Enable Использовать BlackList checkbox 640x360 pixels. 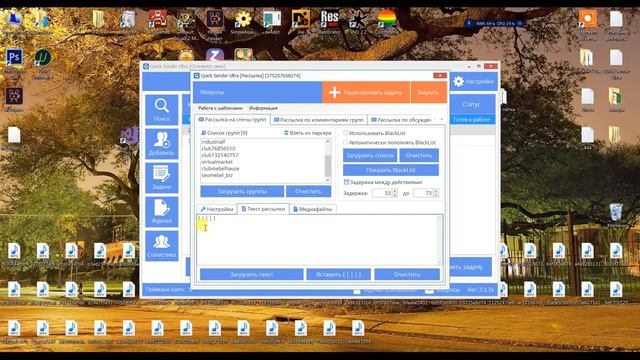(x=346, y=133)
